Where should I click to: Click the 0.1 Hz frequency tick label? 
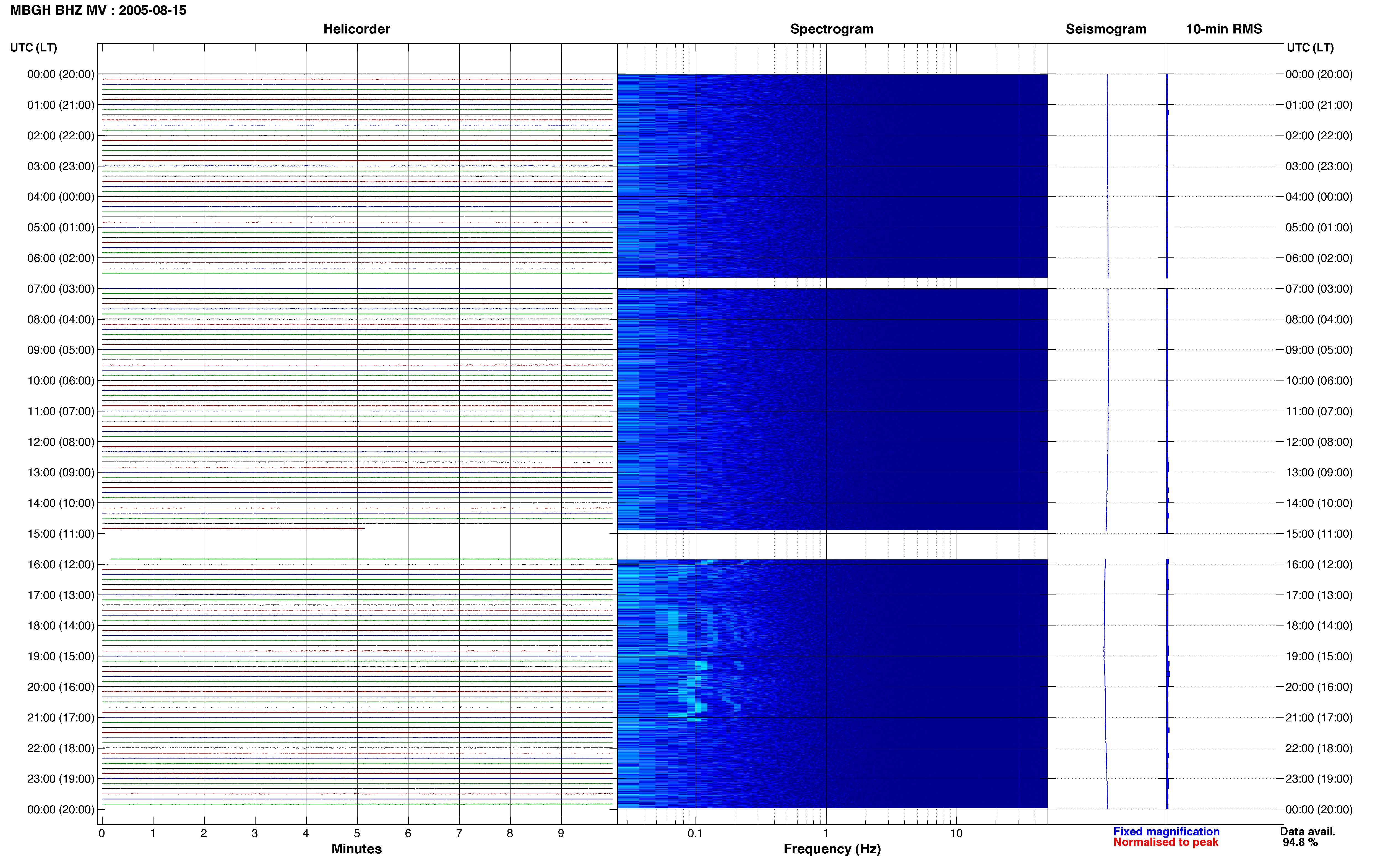click(695, 833)
